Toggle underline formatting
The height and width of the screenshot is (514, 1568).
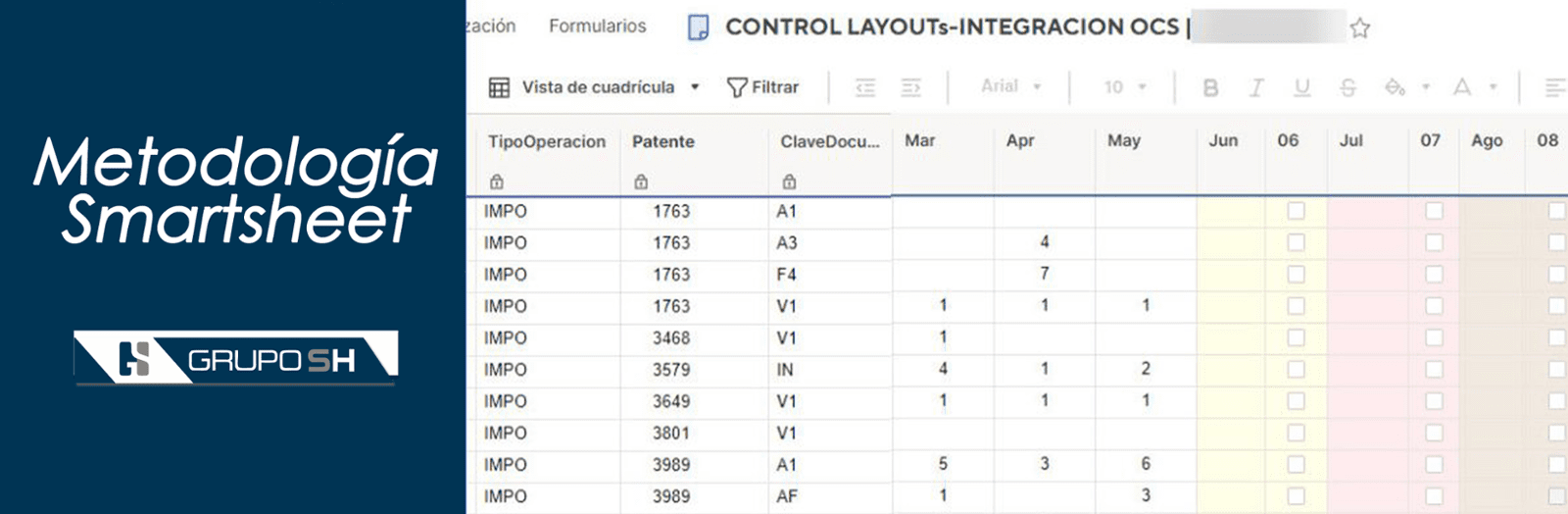[1301, 87]
